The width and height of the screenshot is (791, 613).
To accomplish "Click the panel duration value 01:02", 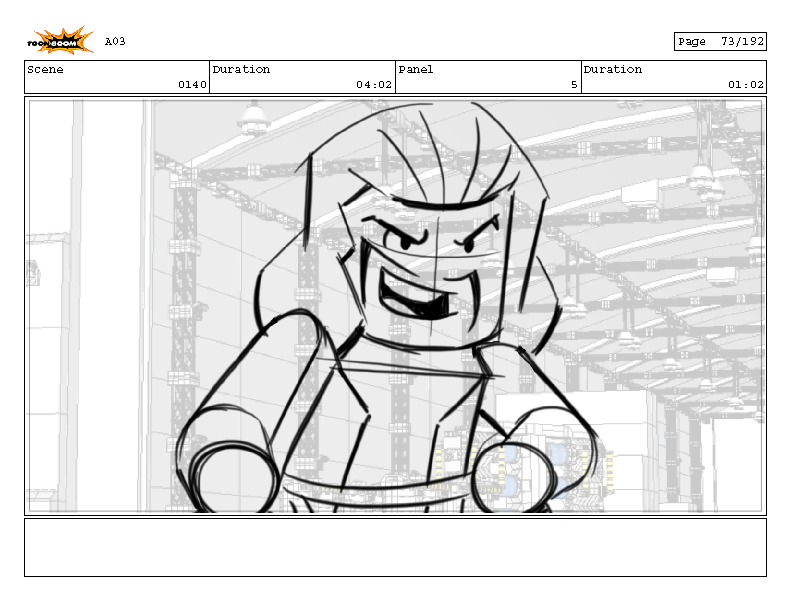I will tap(746, 85).
